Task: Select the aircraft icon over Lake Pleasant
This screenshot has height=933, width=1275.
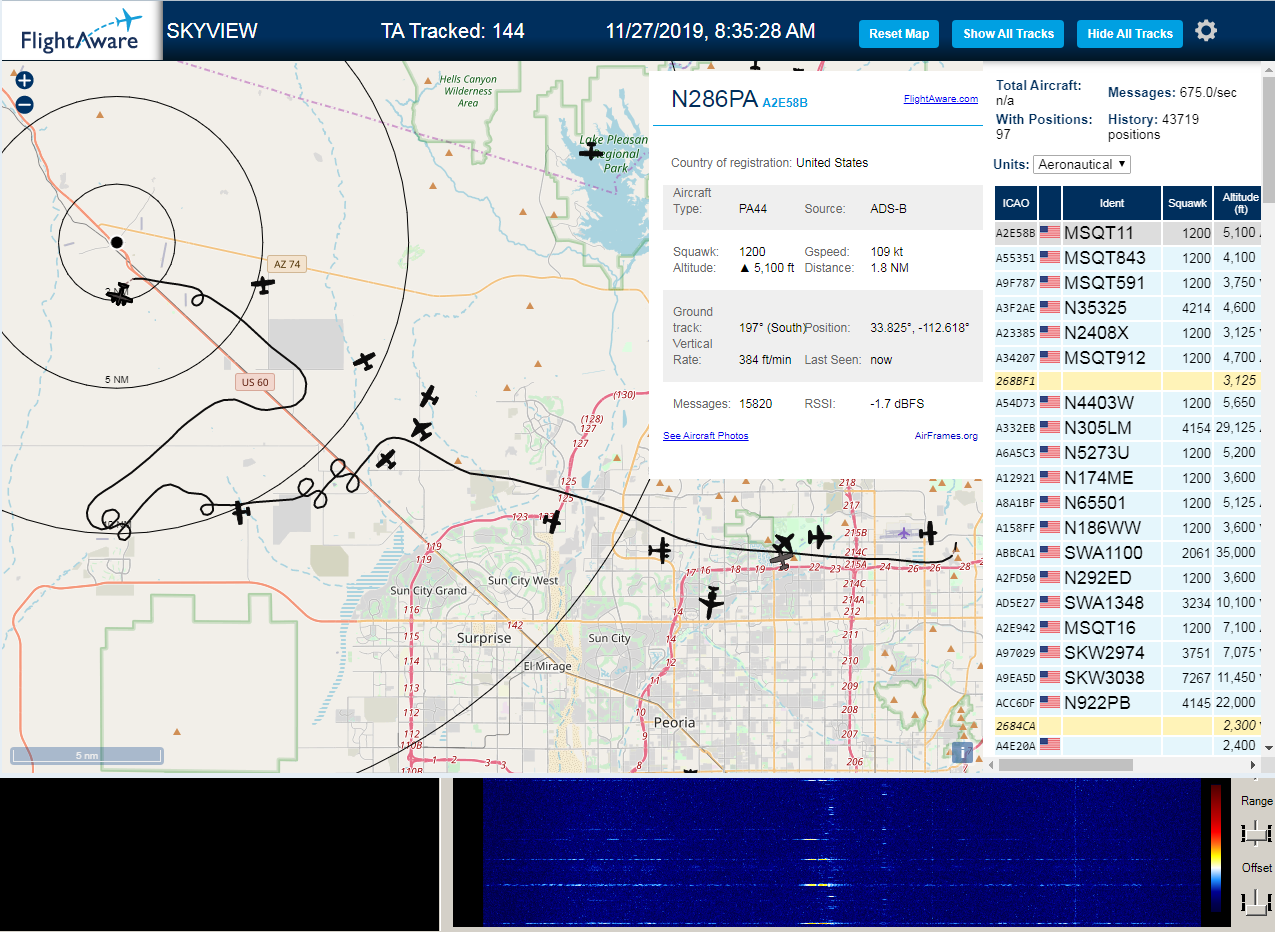Action: (592, 151)
